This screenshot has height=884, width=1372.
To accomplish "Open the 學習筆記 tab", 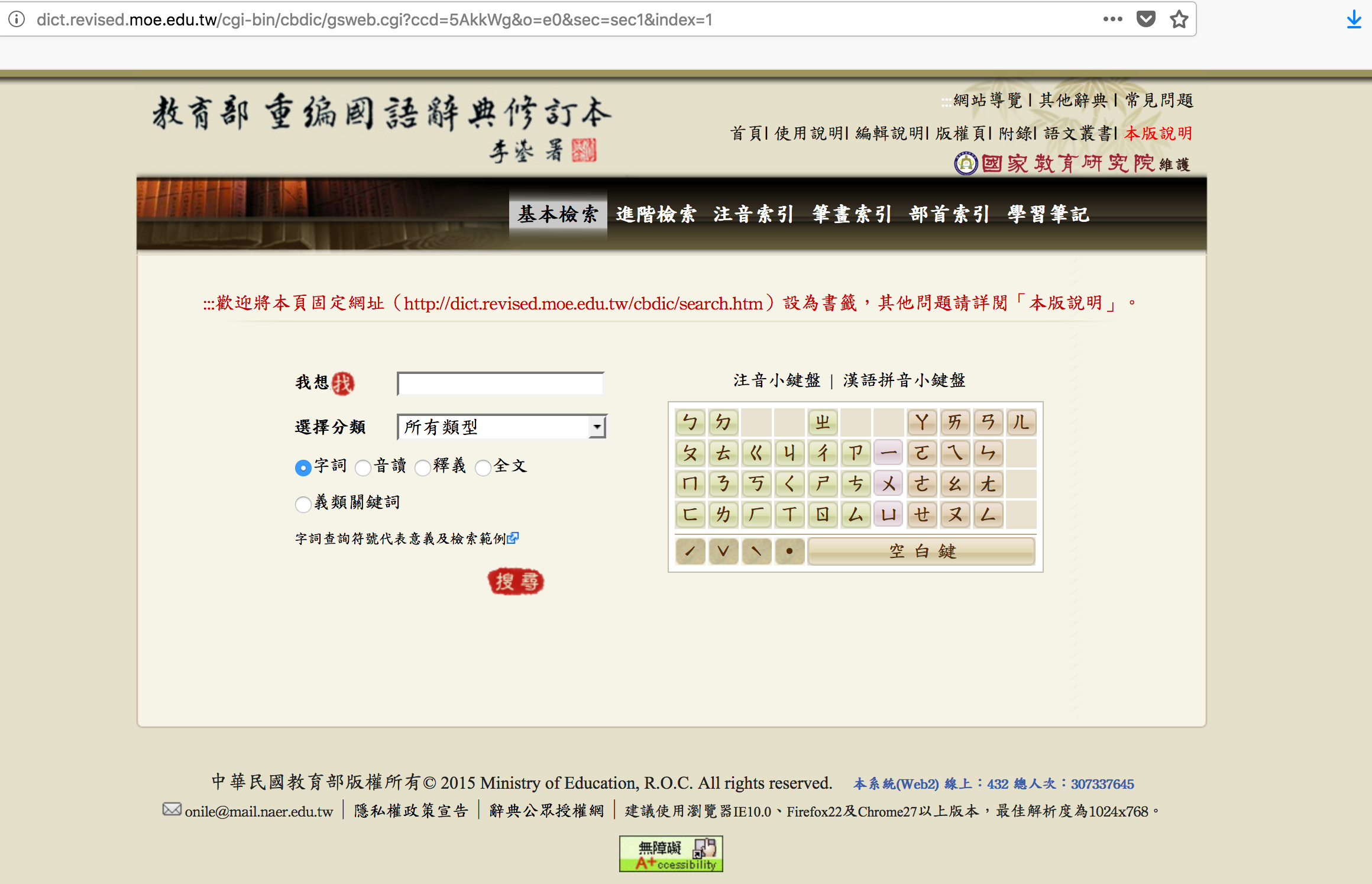I will [1049, 214].
